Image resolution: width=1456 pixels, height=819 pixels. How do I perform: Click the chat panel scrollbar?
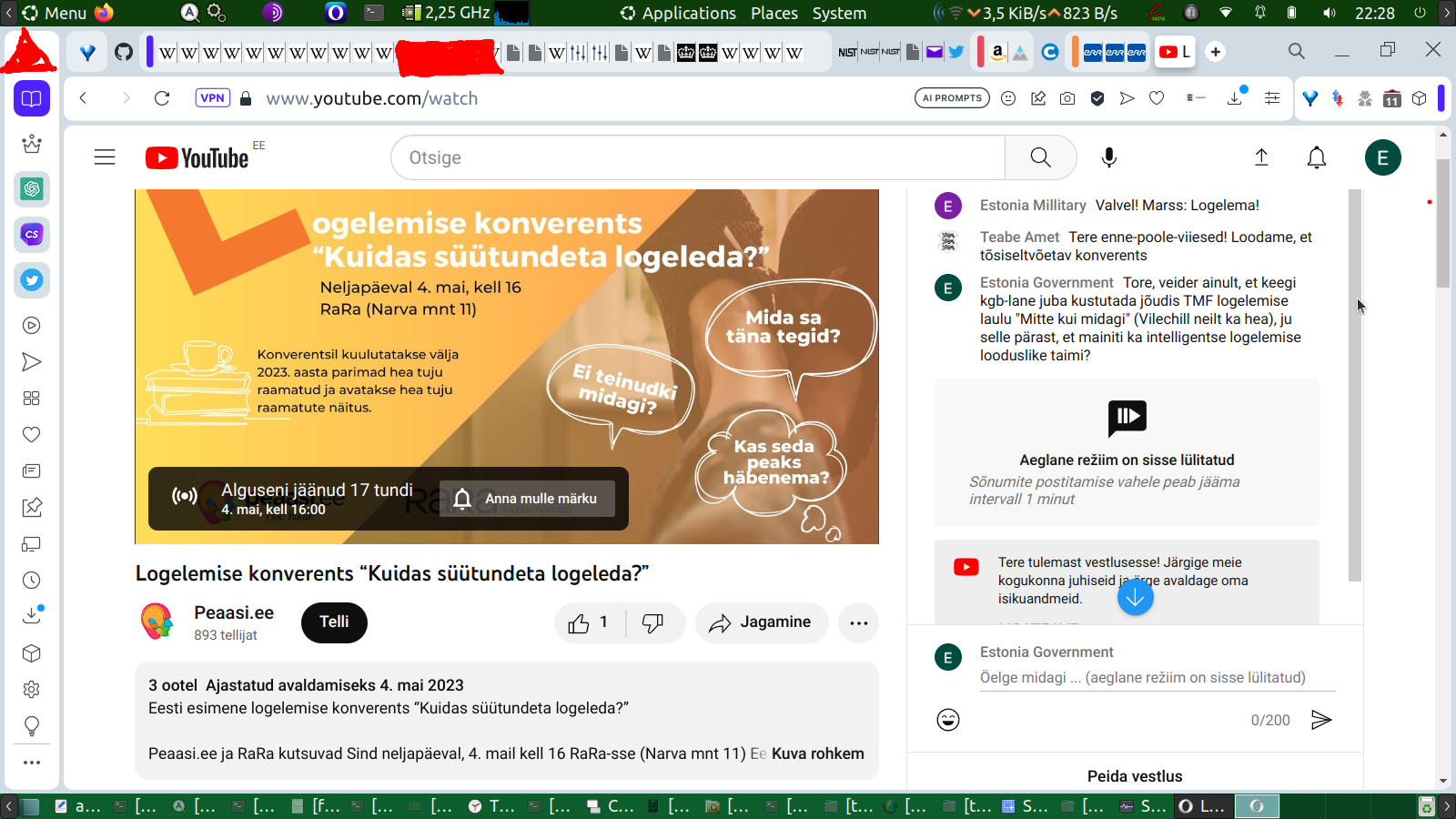(1355, 386)
